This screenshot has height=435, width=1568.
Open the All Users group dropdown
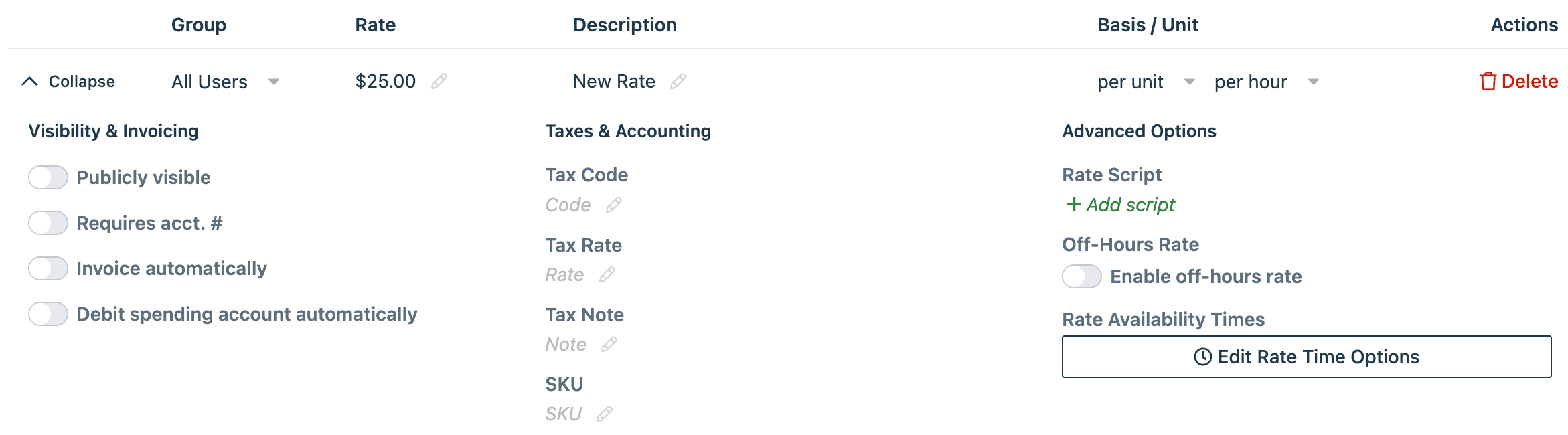point(274,82)
